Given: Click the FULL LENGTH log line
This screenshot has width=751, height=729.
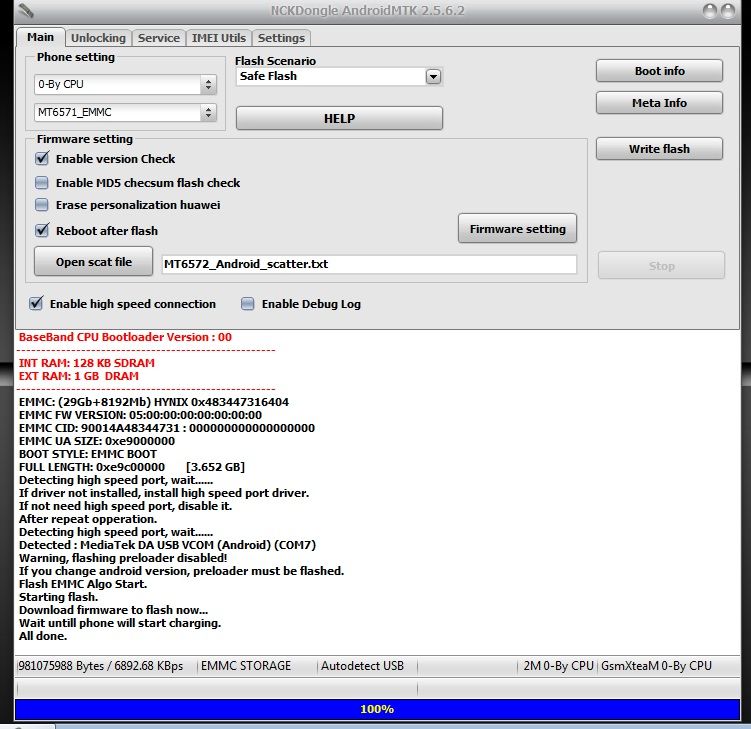Looking at the screenshot, I should point(132,467).
